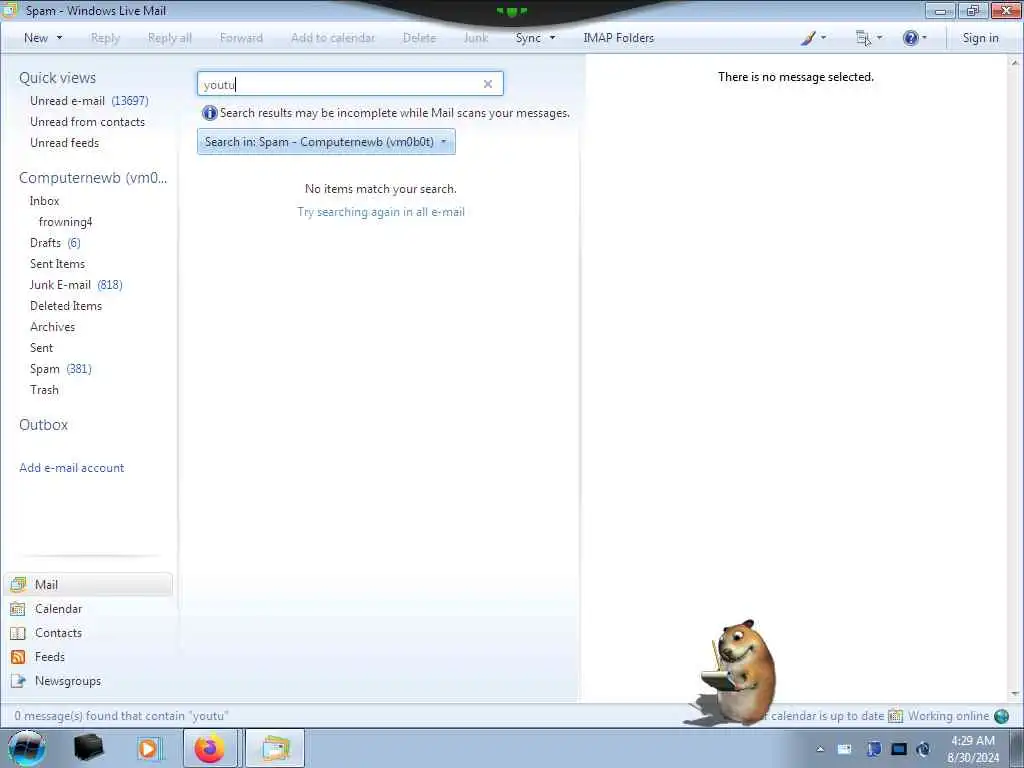
Task: Click Add to calendar in the toolbar
Action: coord(333,38)
